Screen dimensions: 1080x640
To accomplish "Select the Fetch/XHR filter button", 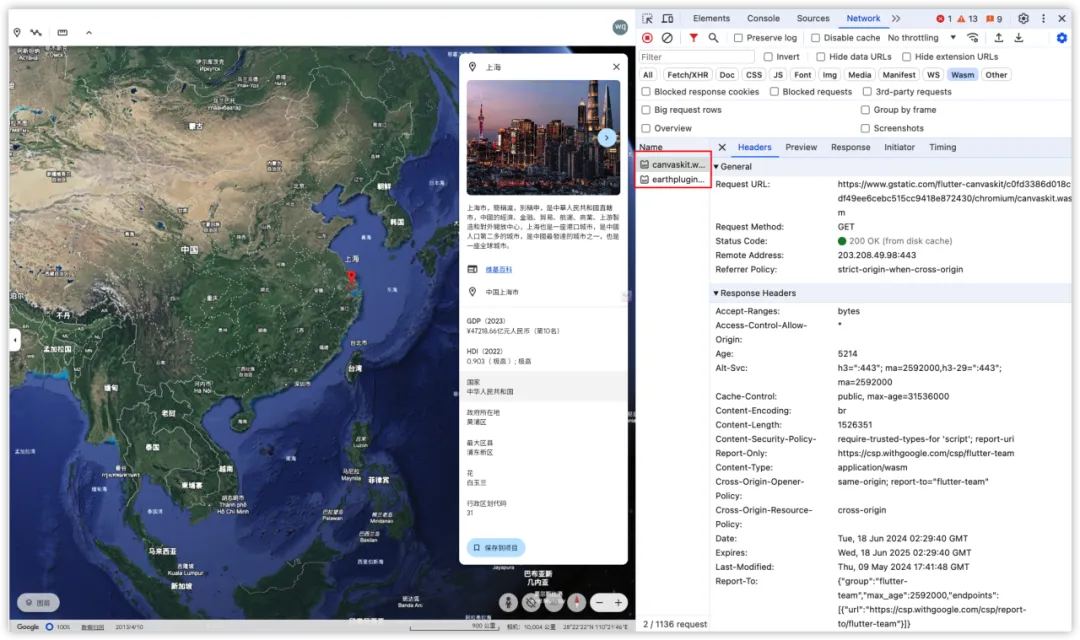I will (x=687, y=75).
